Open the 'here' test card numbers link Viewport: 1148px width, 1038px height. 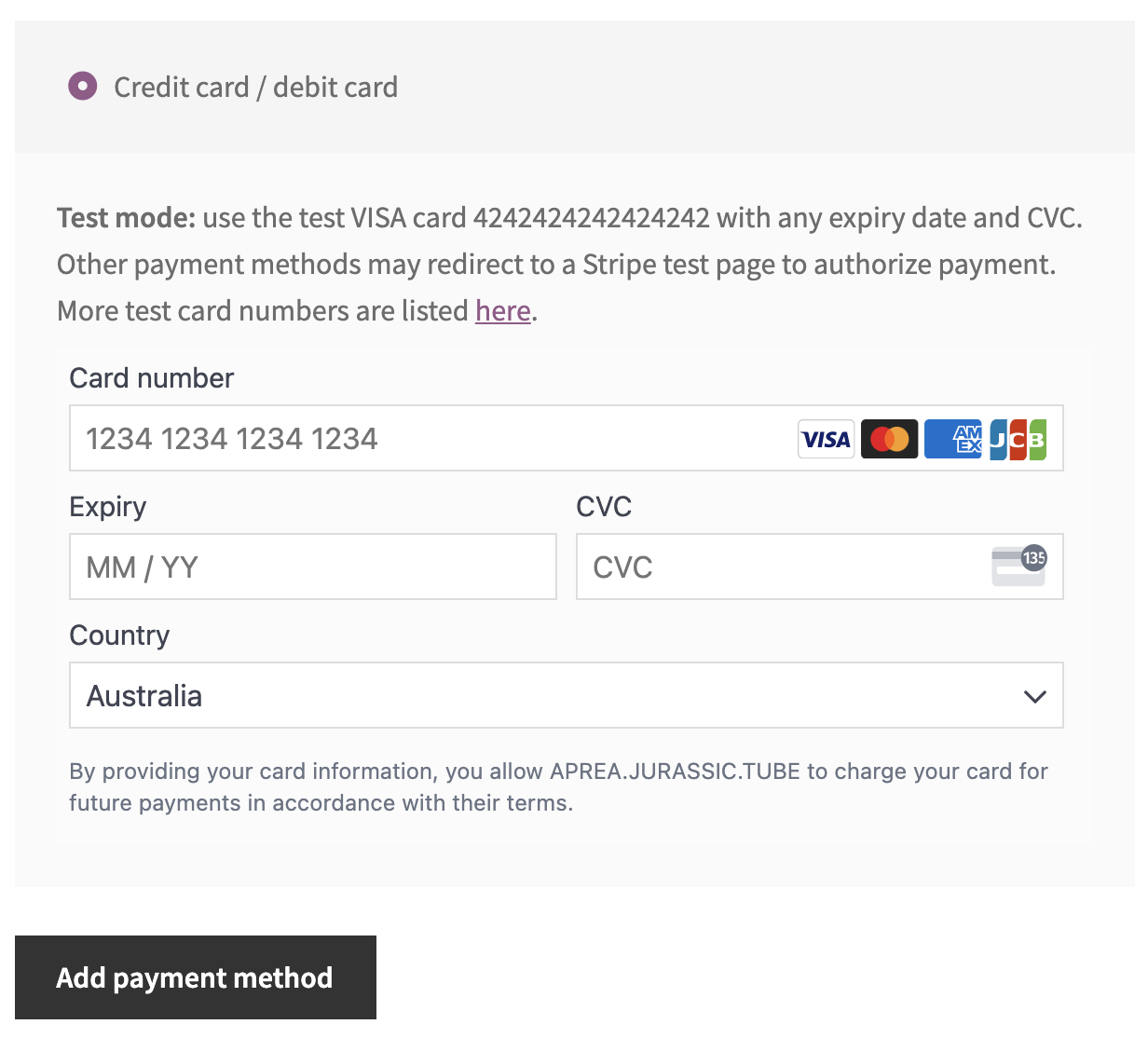click(502, 310)
